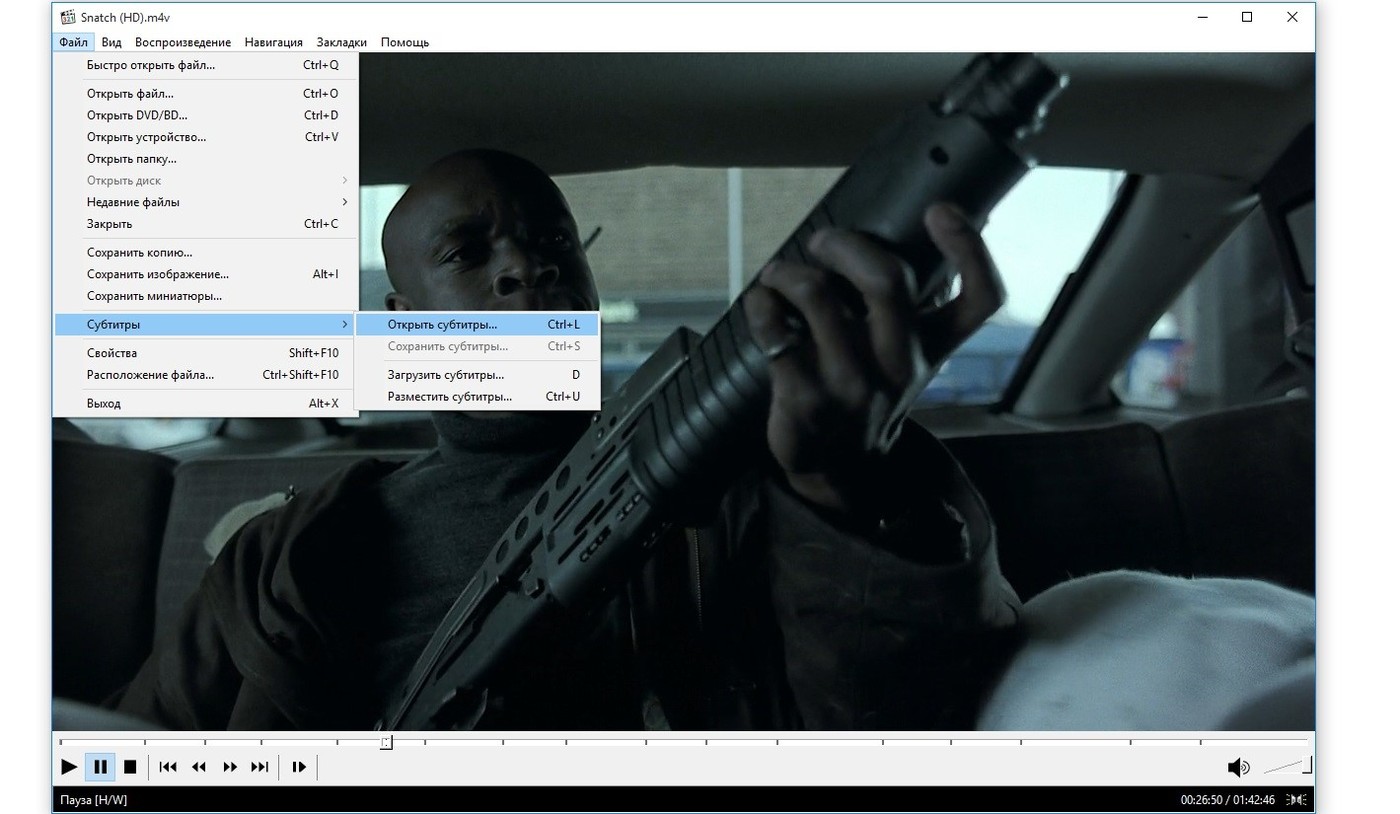Click the seek bar position thumb
Screen dimensions: 1400x814
pyautogui.click(x=386, y=742)
